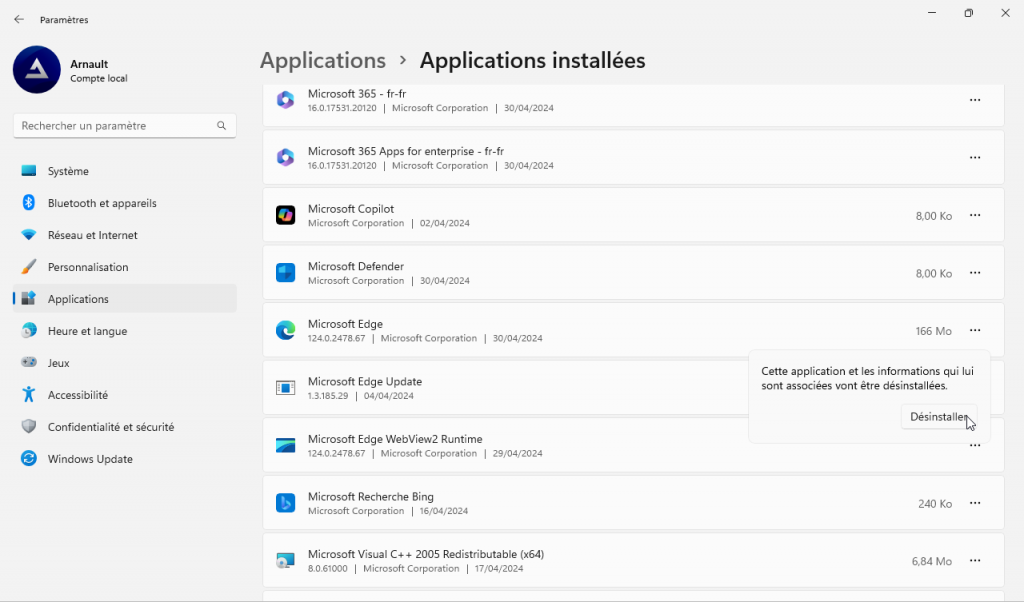This screenshot has height=602, width=1024.
Task: Open Réseau et Internet settings
Action: point(125,235)
